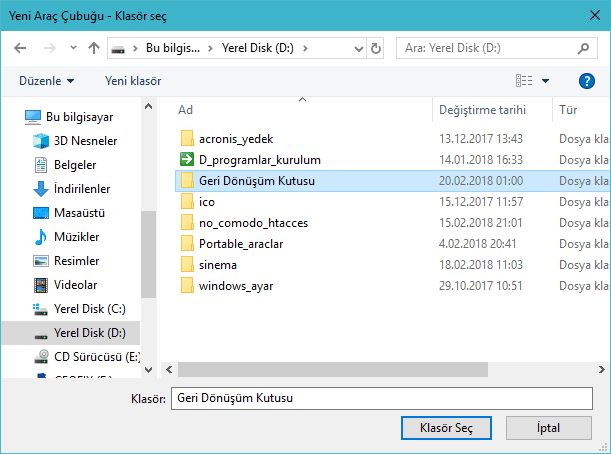
Task: Click the horizontal scrollbar left arrow
Action: [x=169, y=369]
